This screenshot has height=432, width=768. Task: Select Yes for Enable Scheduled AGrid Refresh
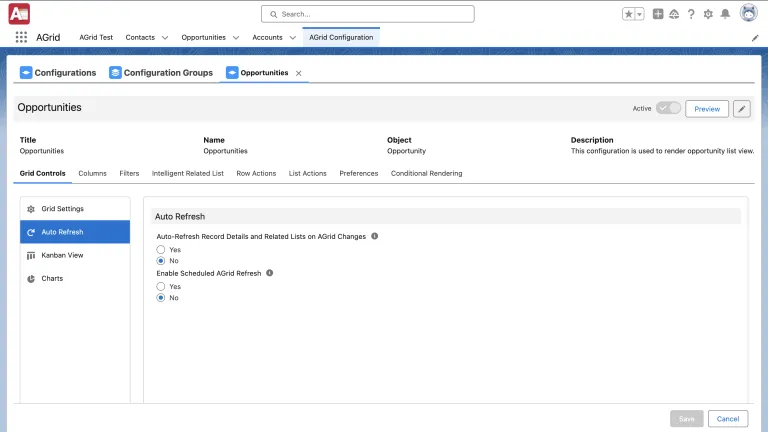[x=161, y=286]
